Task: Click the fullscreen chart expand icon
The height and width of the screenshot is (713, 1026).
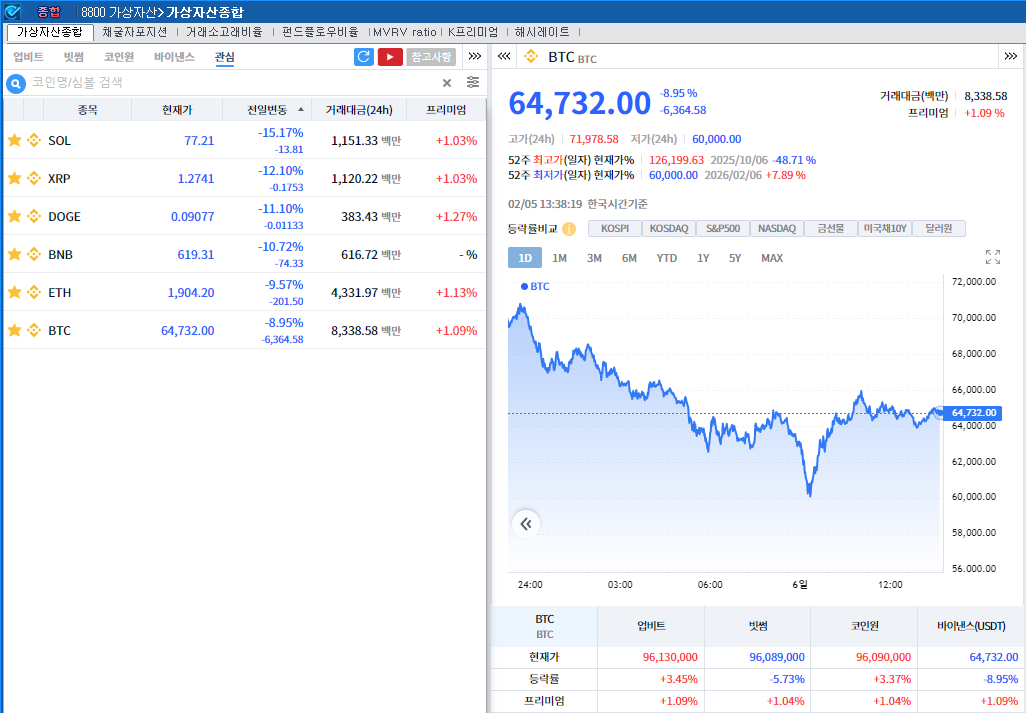Action: [992, 257]
